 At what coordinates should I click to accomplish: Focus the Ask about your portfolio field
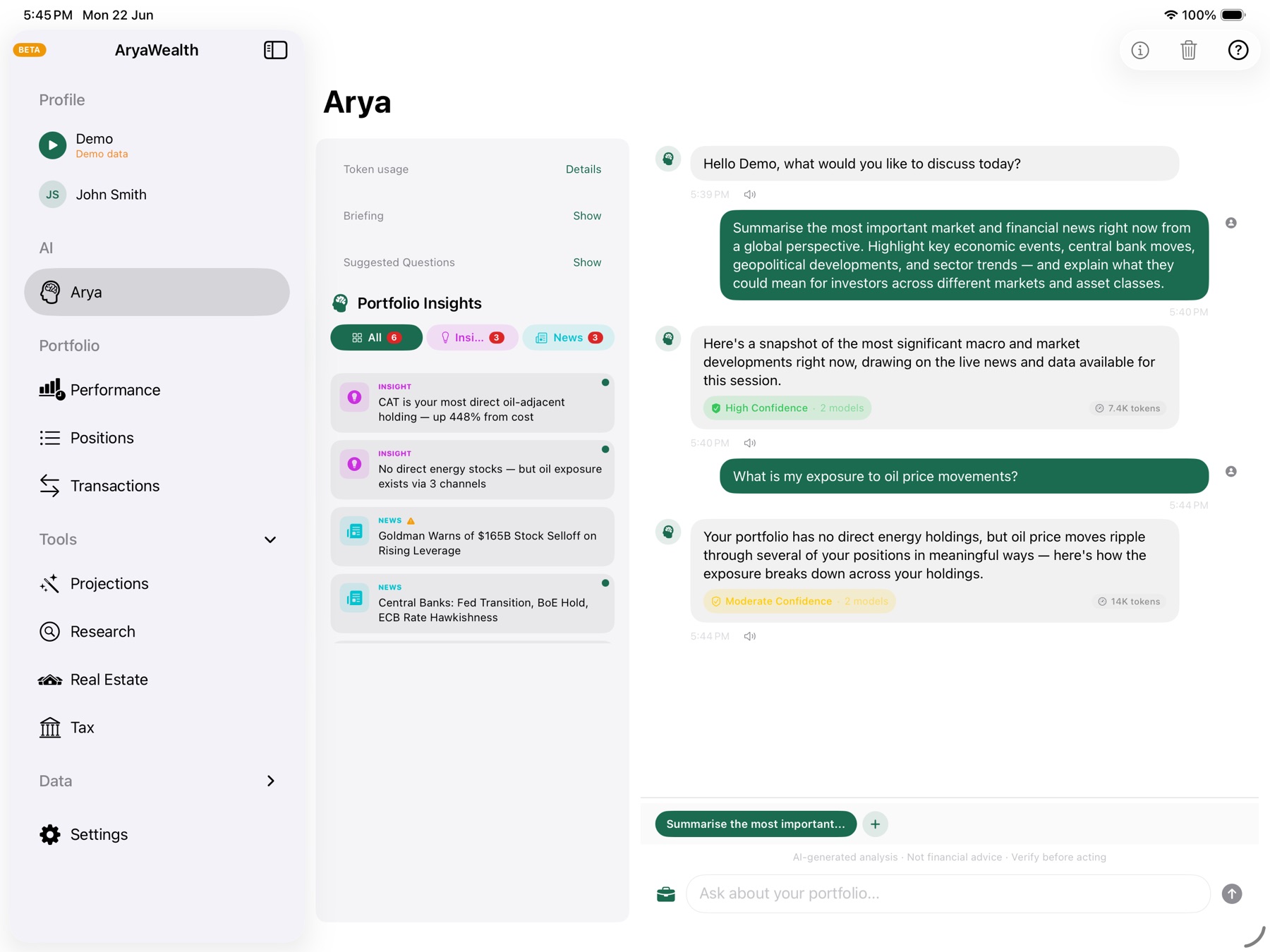coord(948,894)
